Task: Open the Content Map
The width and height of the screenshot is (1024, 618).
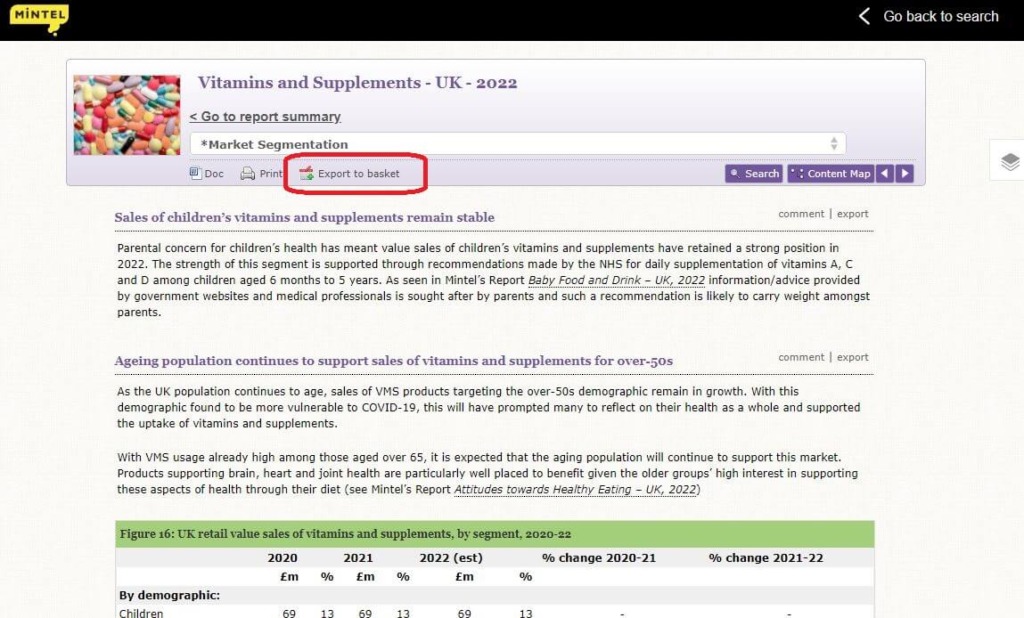Action: [830, 174]
